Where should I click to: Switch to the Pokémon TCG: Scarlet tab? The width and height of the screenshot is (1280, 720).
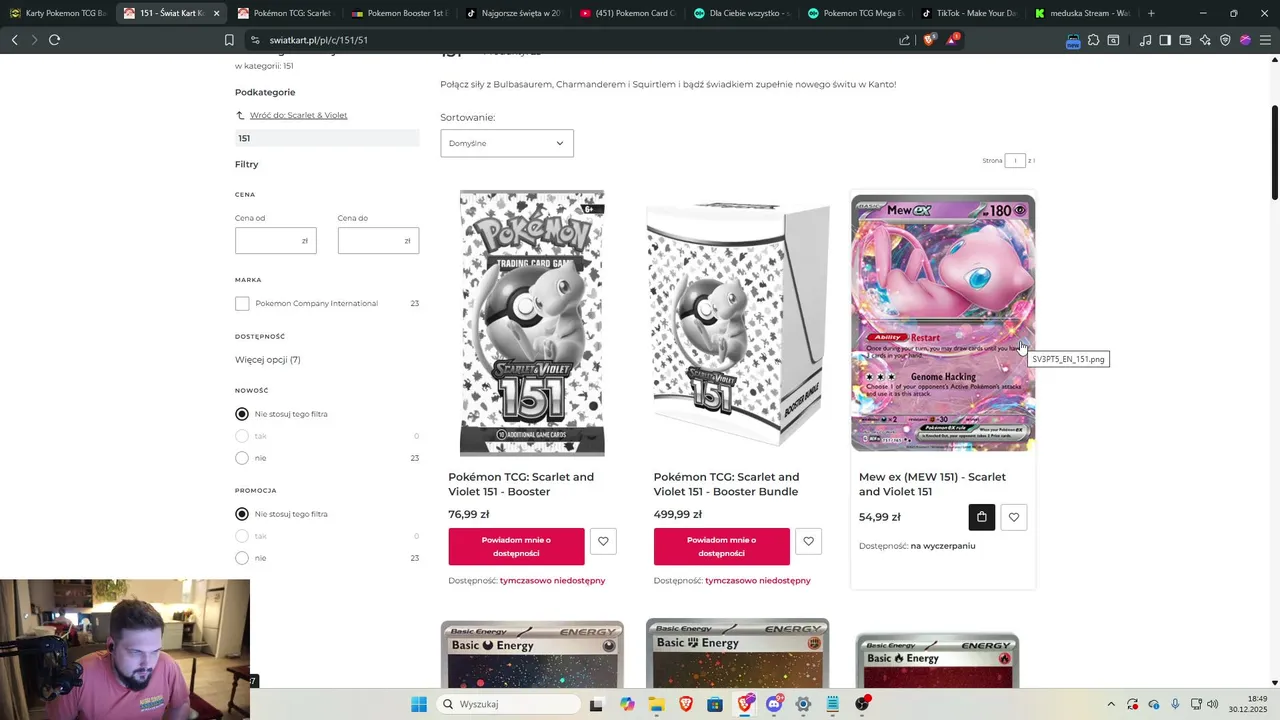[x=284, y=13]
